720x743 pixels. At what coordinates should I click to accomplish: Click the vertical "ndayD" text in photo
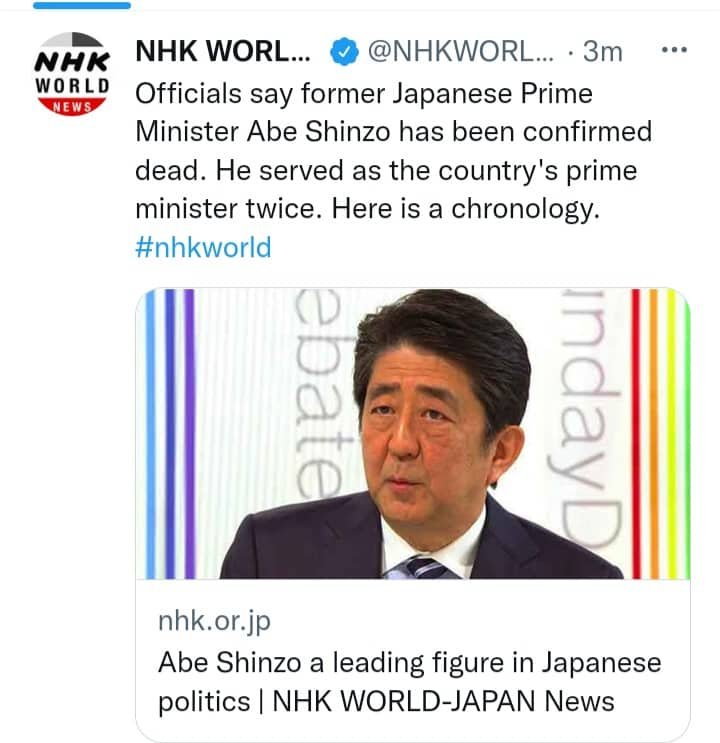click(x=591, y=417)
